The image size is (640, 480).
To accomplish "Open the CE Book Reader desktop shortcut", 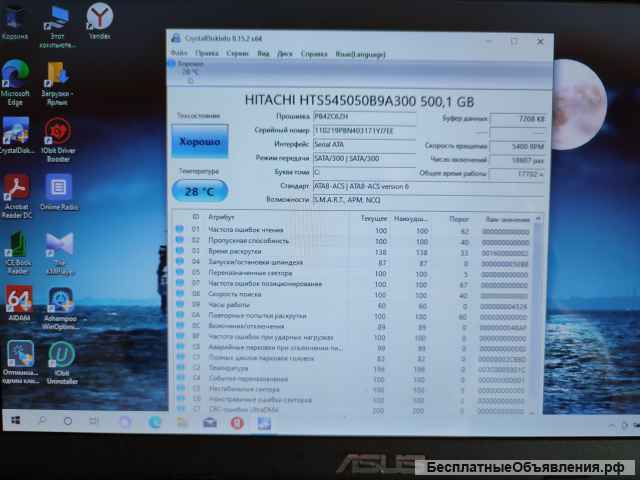I will point(17,252).
